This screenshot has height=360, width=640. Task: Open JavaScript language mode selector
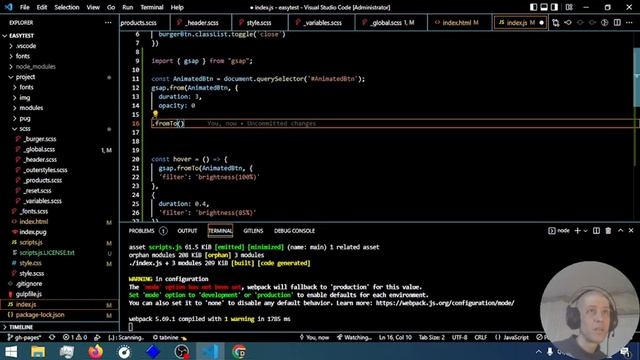[x=512, y=338]
